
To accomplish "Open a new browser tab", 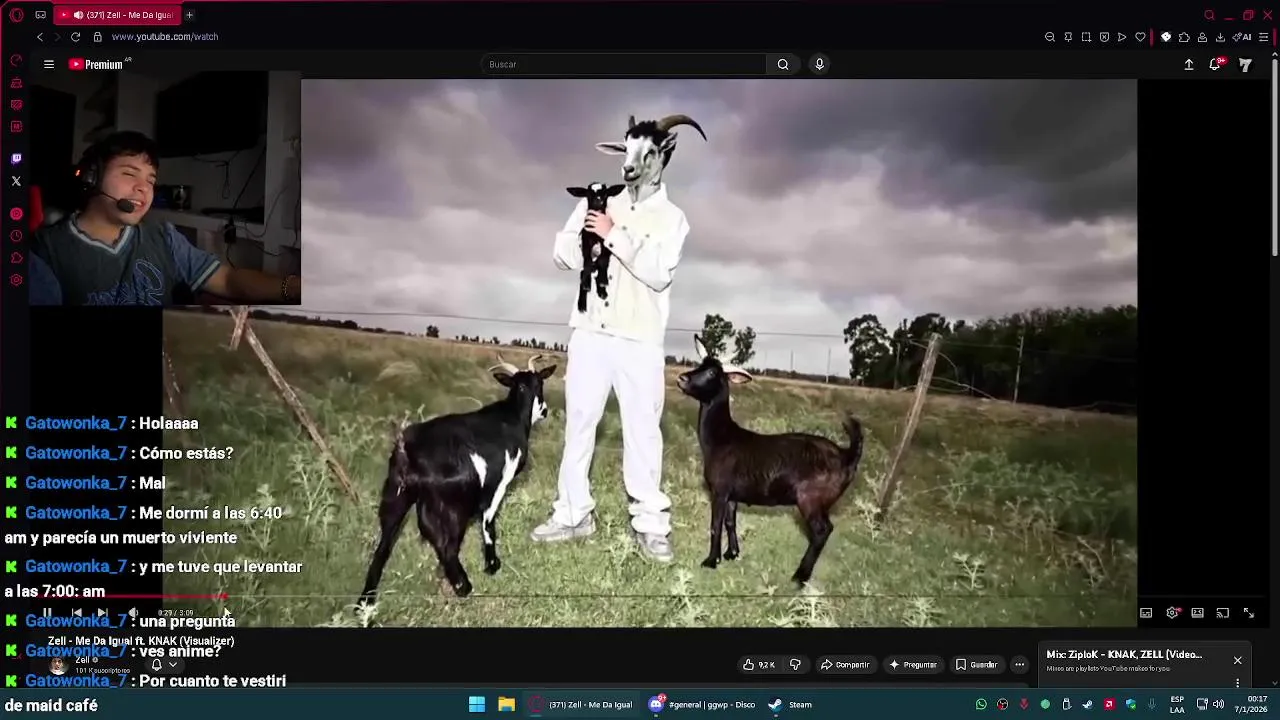I will coord(189,15).
